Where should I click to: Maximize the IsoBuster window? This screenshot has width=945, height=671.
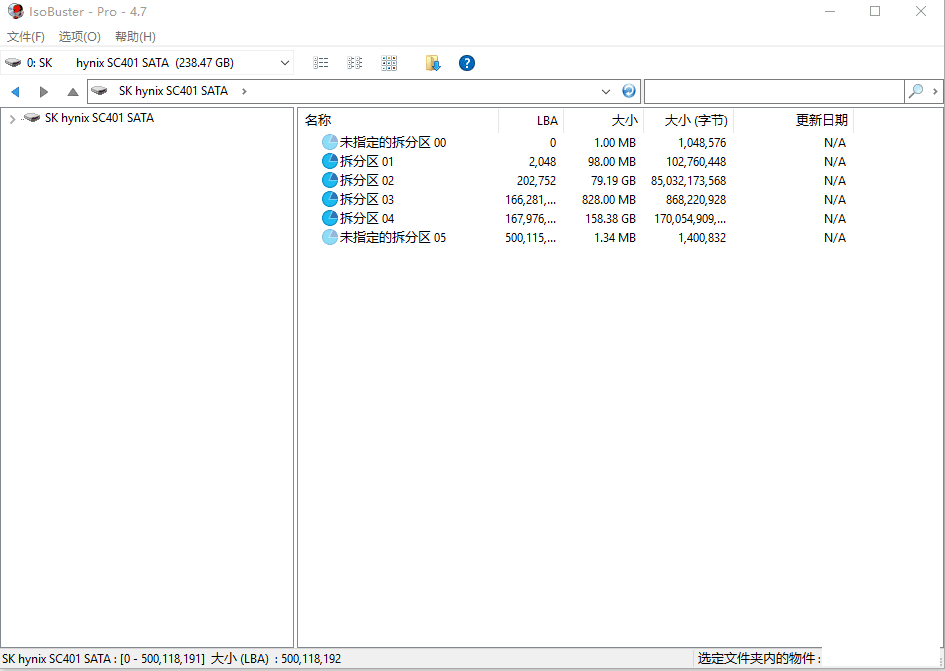click(875, 11)
